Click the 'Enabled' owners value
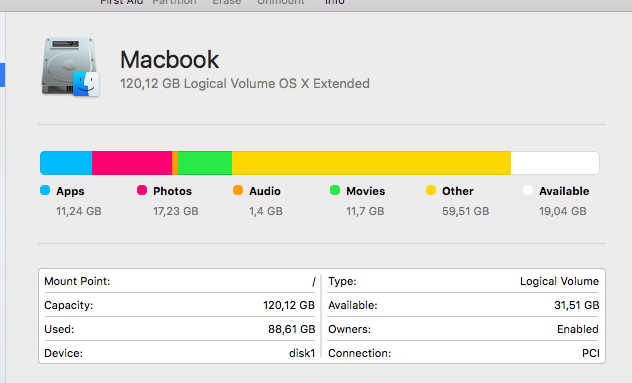 coord(578,329)
